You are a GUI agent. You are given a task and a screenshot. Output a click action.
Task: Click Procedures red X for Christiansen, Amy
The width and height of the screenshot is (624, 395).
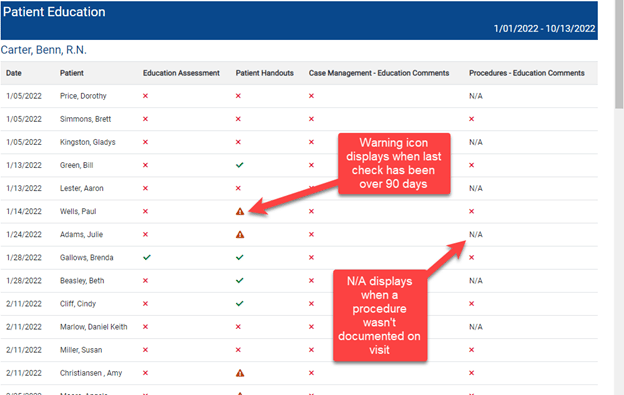472,373
